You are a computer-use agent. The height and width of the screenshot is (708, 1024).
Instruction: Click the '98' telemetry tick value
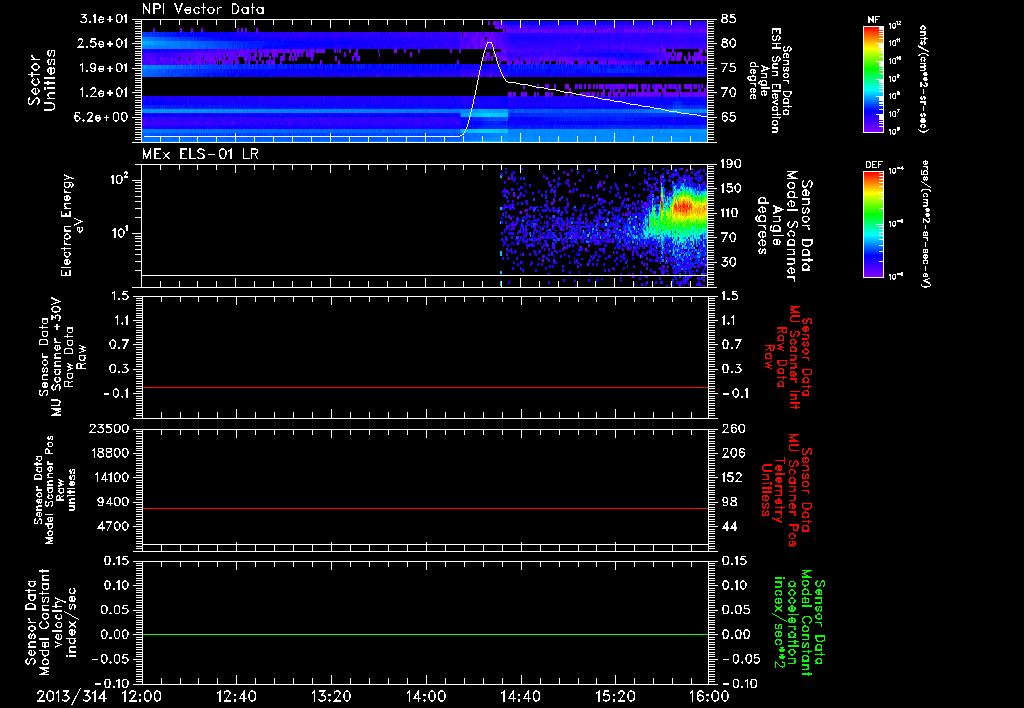click(728, 502)
